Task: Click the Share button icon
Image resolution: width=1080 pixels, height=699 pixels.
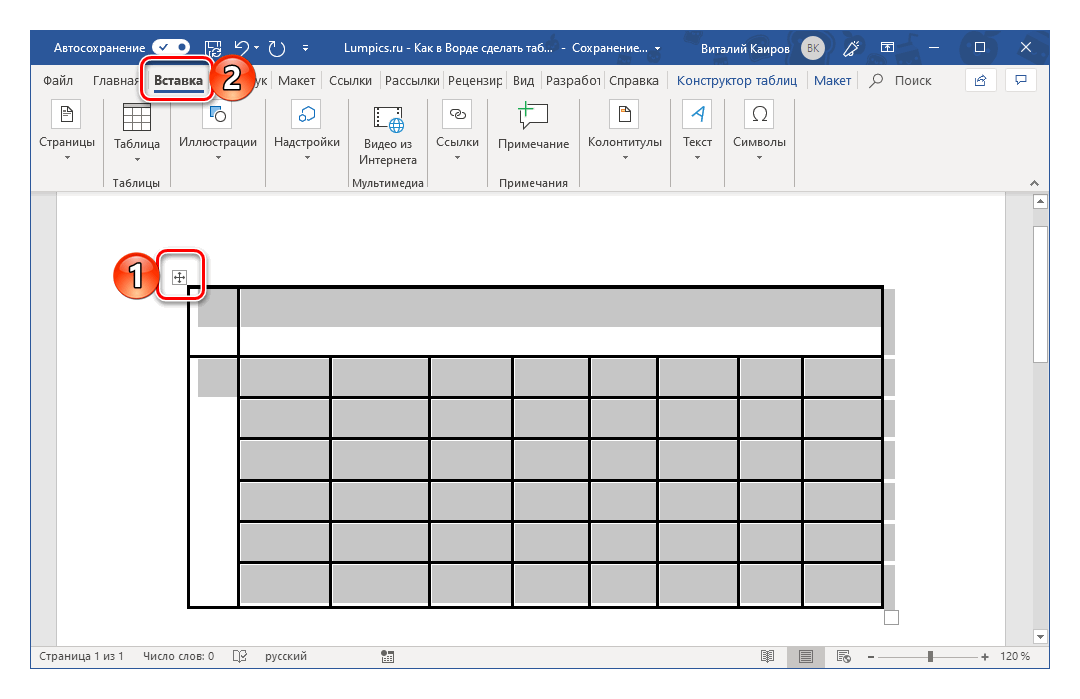Action: click(x=980, y=80)
